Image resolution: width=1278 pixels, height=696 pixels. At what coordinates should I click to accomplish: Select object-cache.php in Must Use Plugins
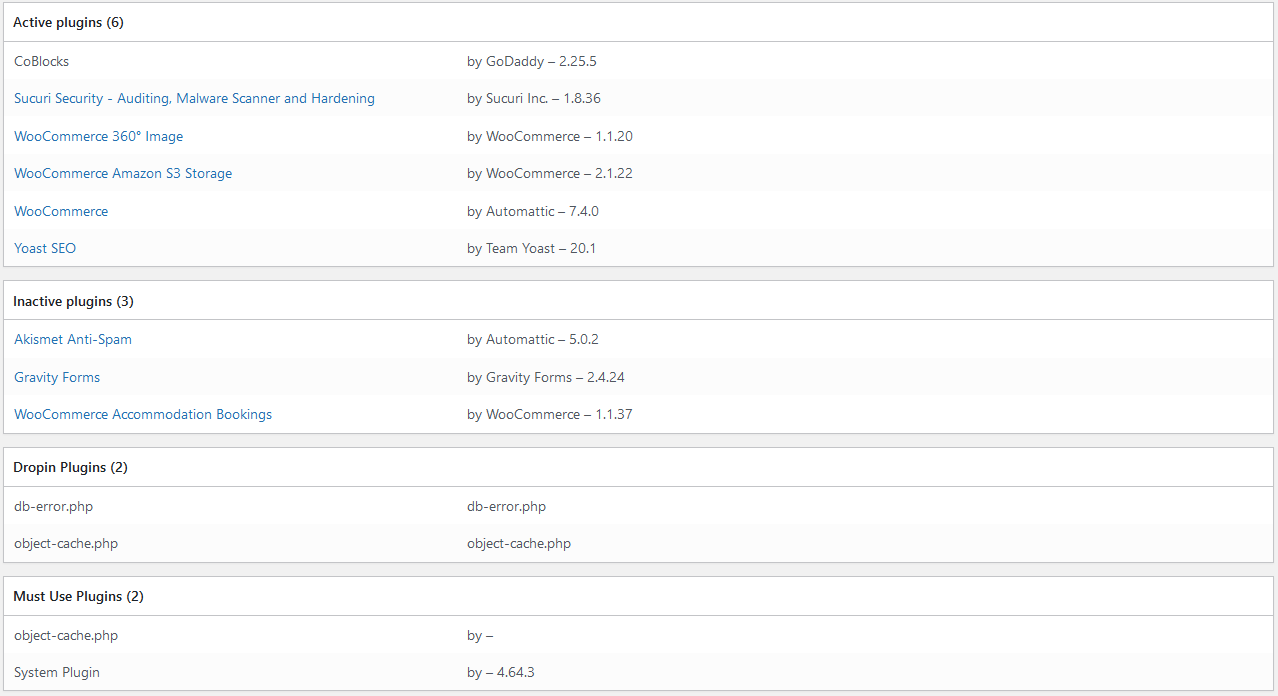pyautogui.click(x=66, y=635)
